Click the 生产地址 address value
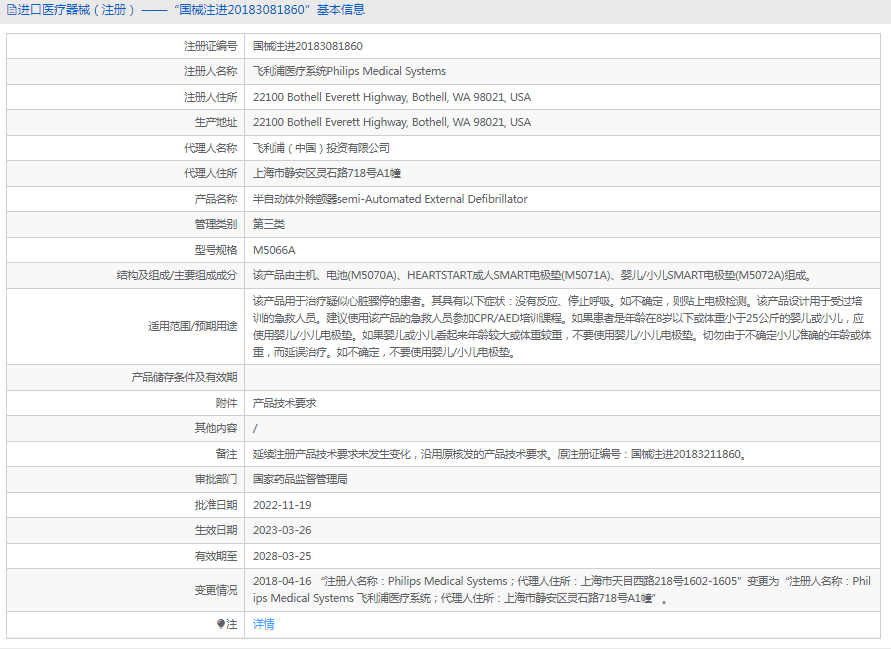The width and height of the screenshot is (891, 649). pos(392,122)
